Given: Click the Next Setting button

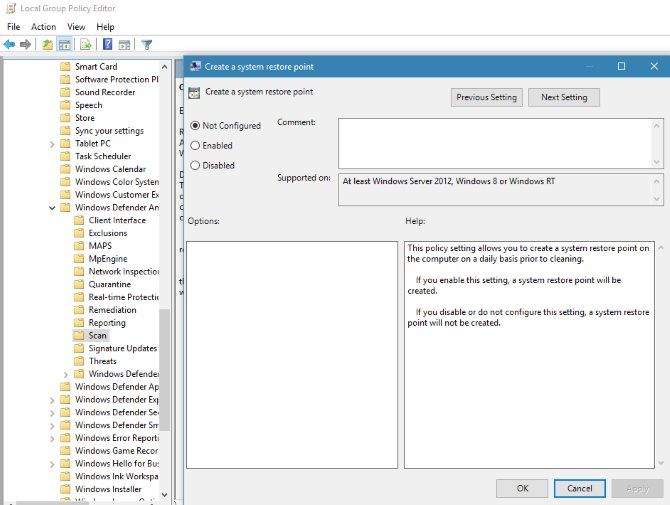Looking at the screenshot, I should click(x=564, y=97).
